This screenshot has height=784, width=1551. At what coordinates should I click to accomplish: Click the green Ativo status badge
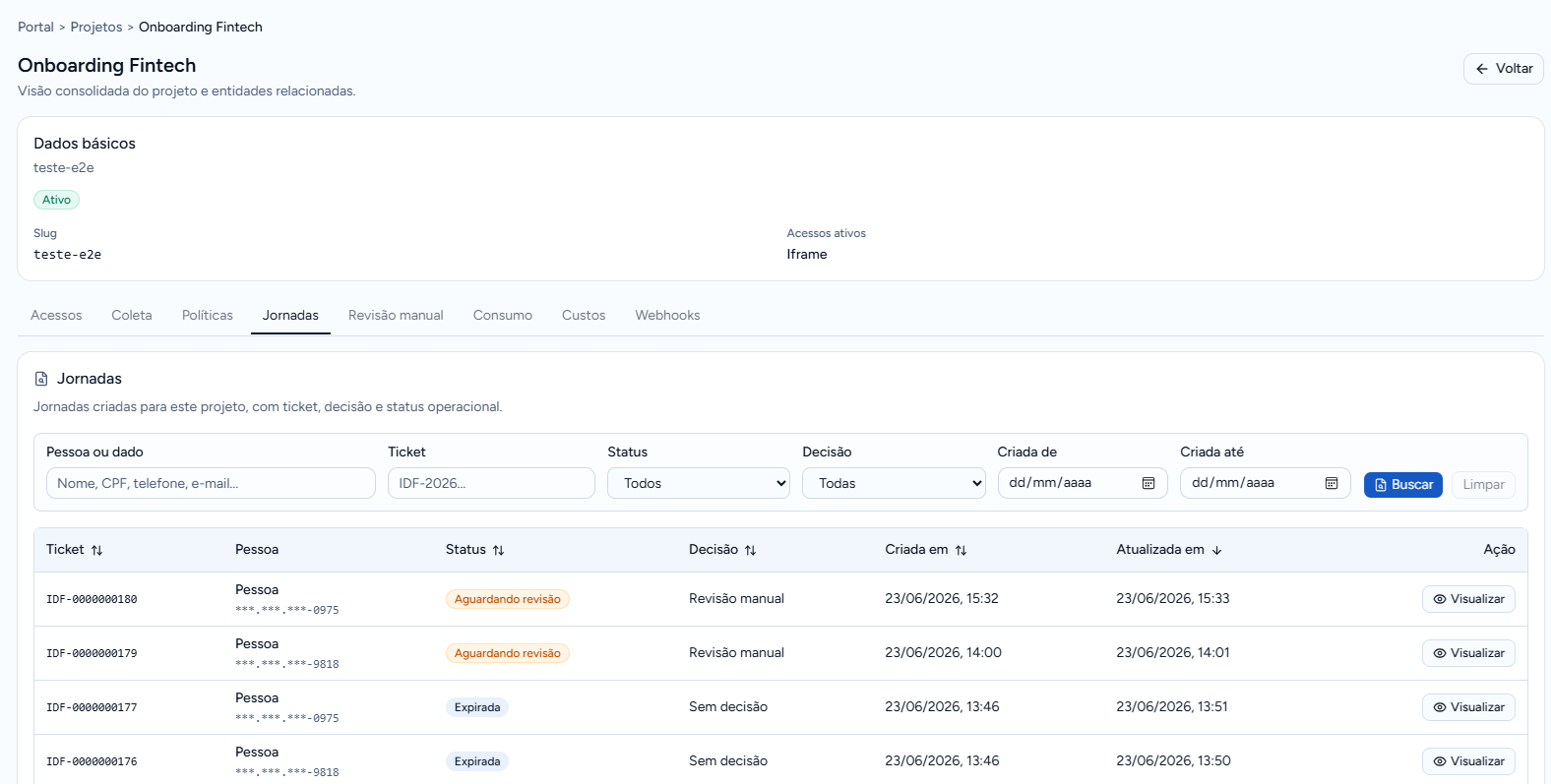[56, 200]
